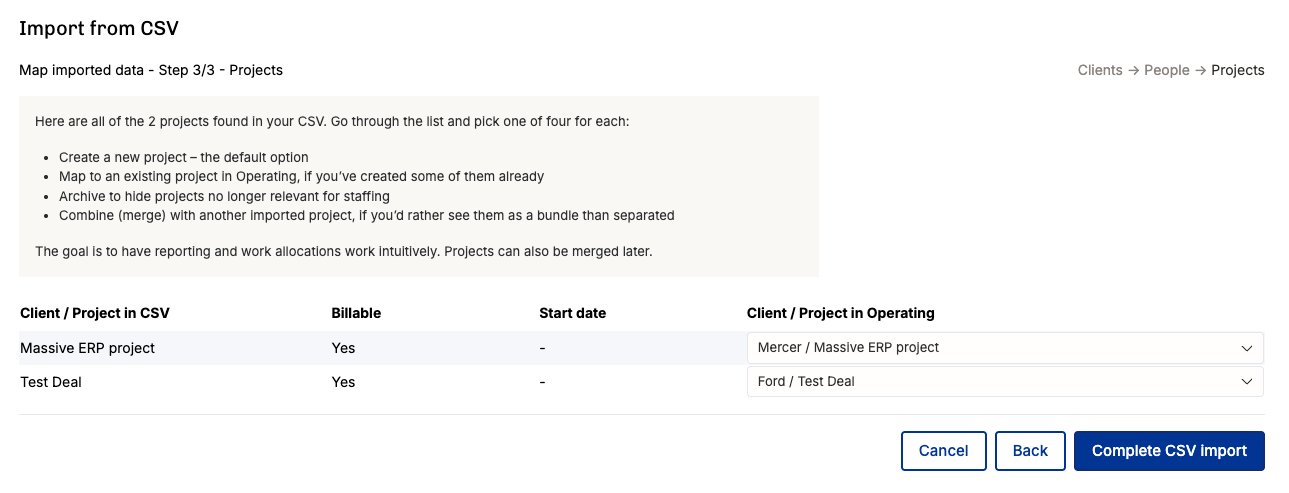Expand the Ford / Test Deal combo box

pyautogui.click(x=1004, y=382)
